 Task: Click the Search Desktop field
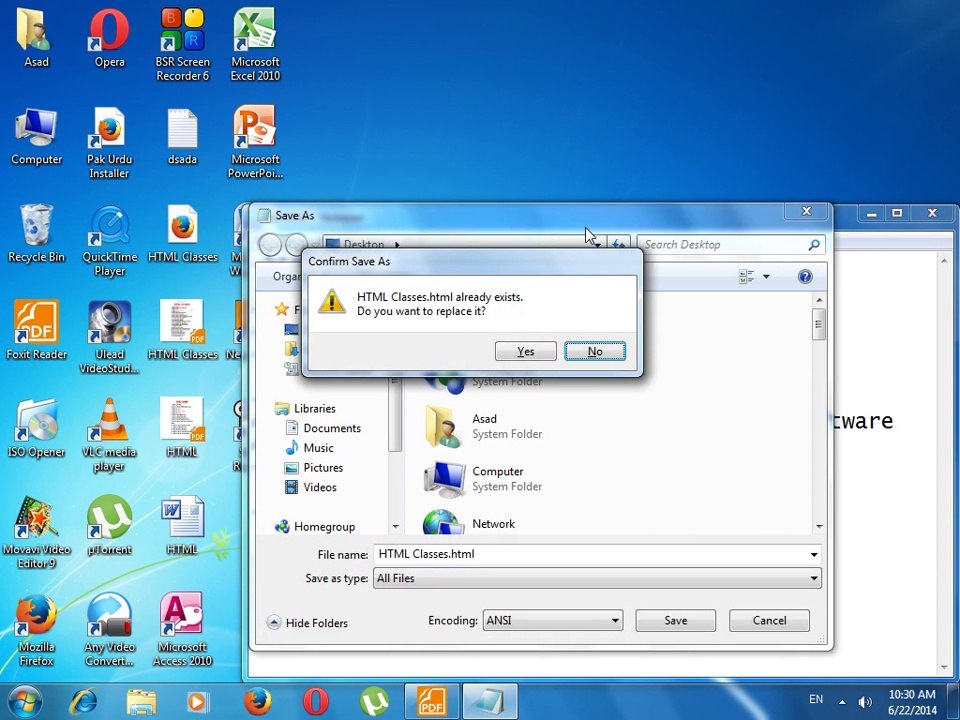pyautogui.click(x=730, y=244)
